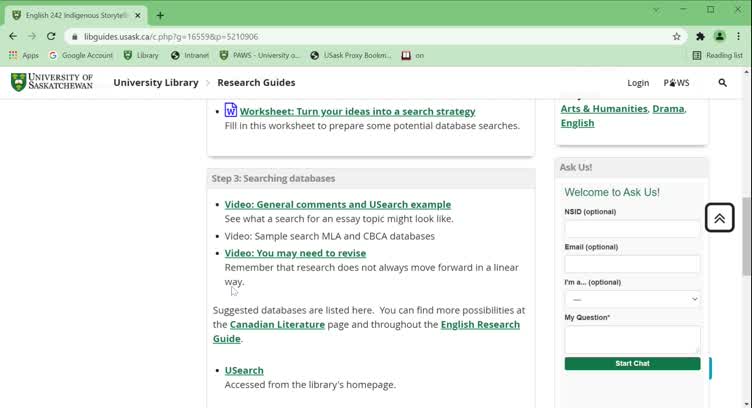This screenshot has width=752, height=408.
Task: Click the University of Saskatchewan logo
Action: [52, 82]
